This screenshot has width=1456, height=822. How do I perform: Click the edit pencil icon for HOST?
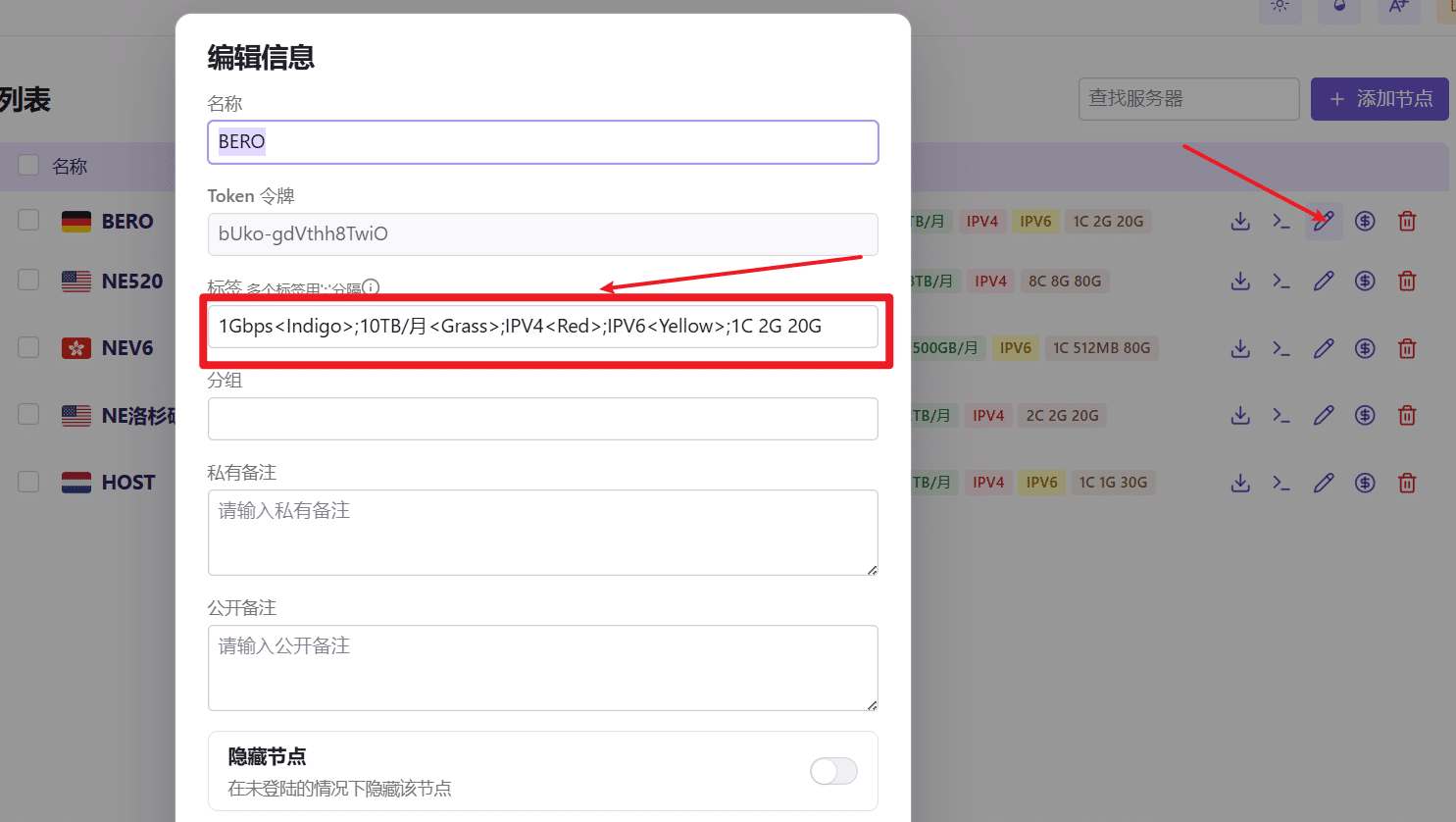[x=1324, y=483]
